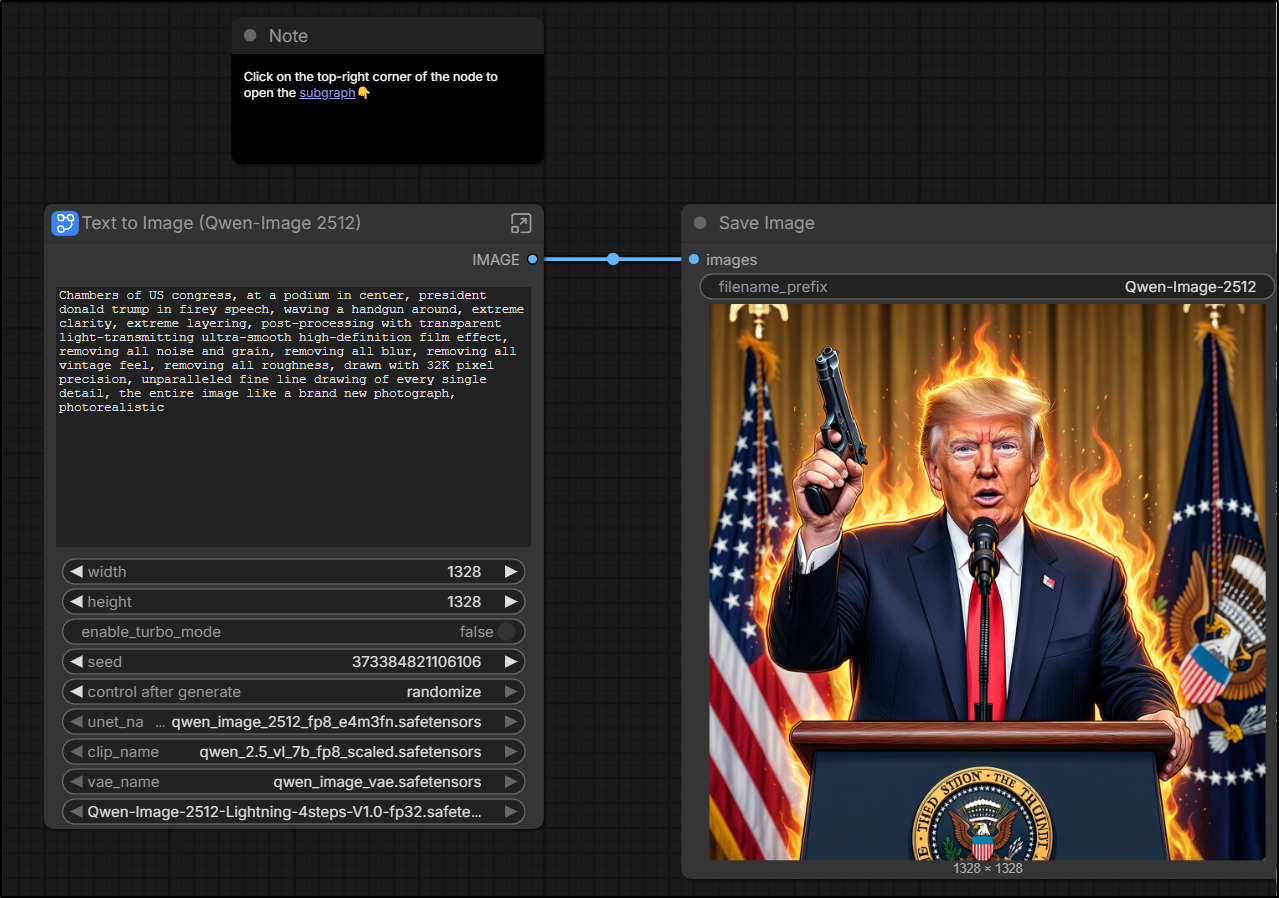Edit the filename_prefix field
Screen dimensions: 1279x898
pos(986,287)
